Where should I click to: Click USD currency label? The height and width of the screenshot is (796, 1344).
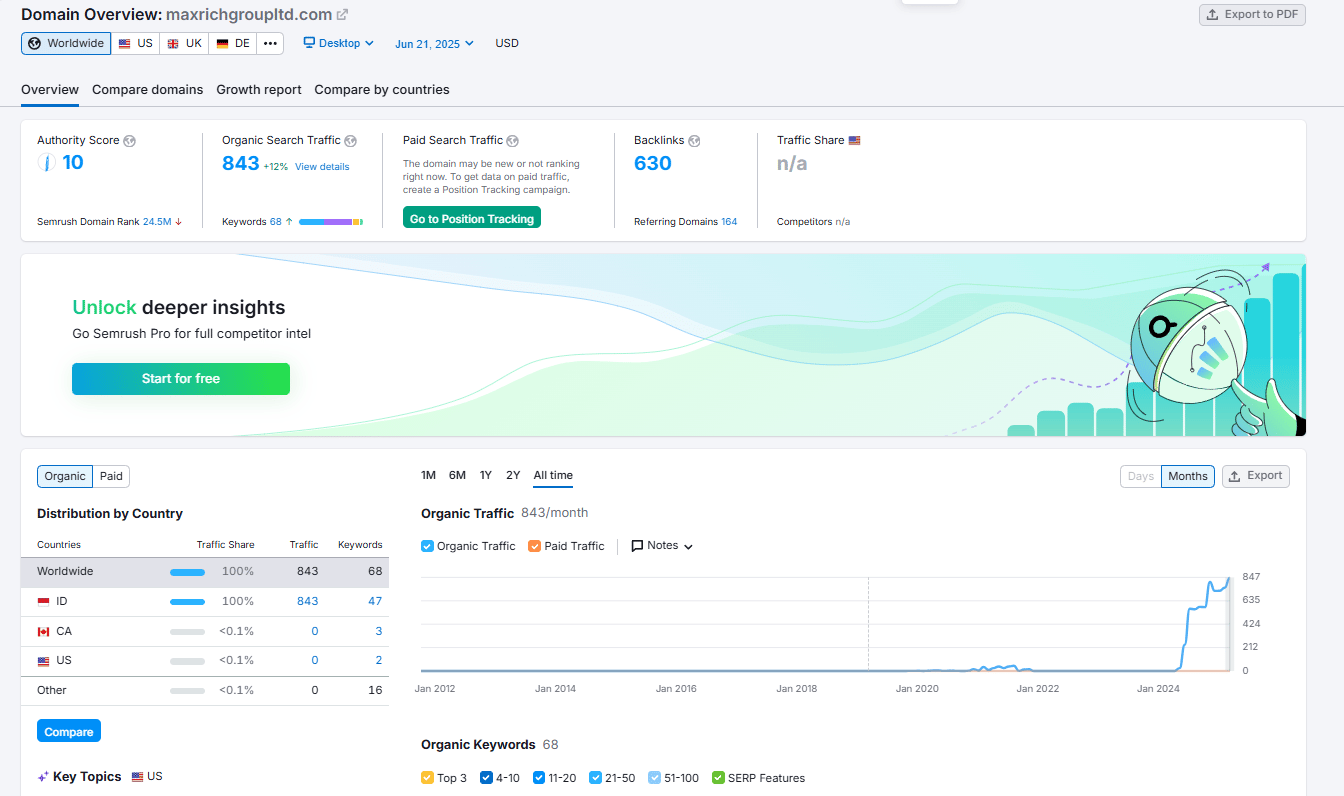coord(507,44)
